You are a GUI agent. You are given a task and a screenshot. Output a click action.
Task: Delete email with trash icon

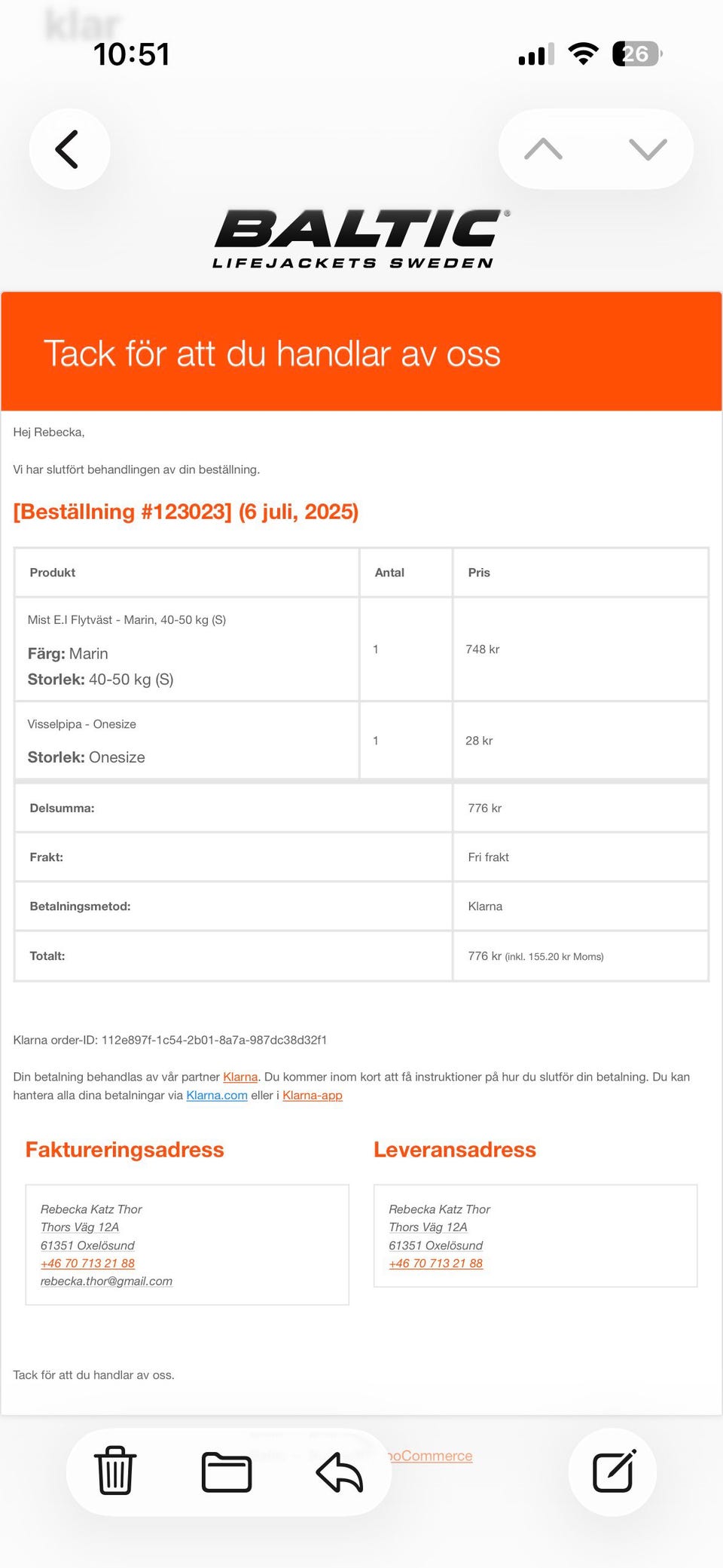pyautogui.click(x=115, y=1471)
